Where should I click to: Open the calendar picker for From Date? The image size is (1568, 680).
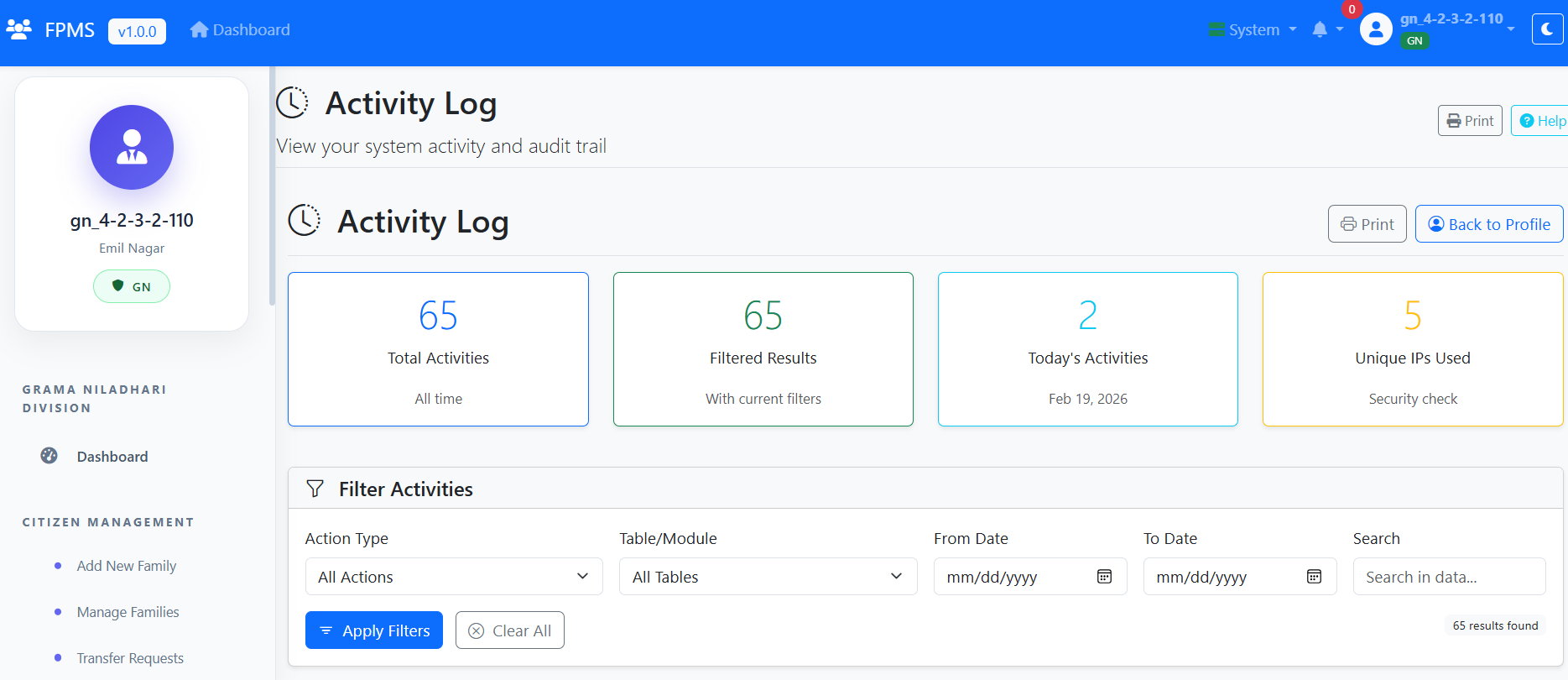(1104, 577)
